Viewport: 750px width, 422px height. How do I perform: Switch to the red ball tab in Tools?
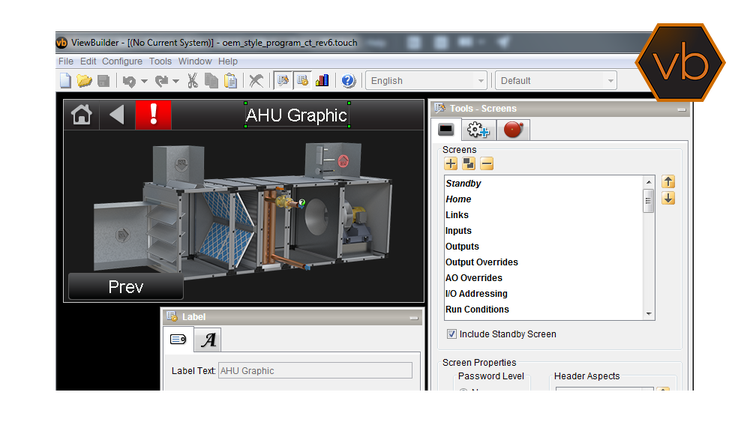click(514, 130)
